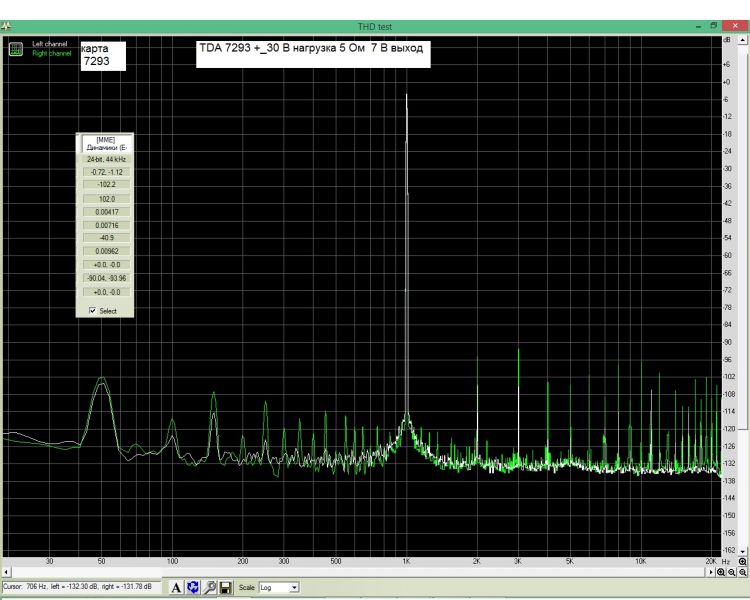The width and height of the screenshot is (750, 600).
Task: Open the magnifier tool in bottom toolbar
Action: tap(209, 587)
